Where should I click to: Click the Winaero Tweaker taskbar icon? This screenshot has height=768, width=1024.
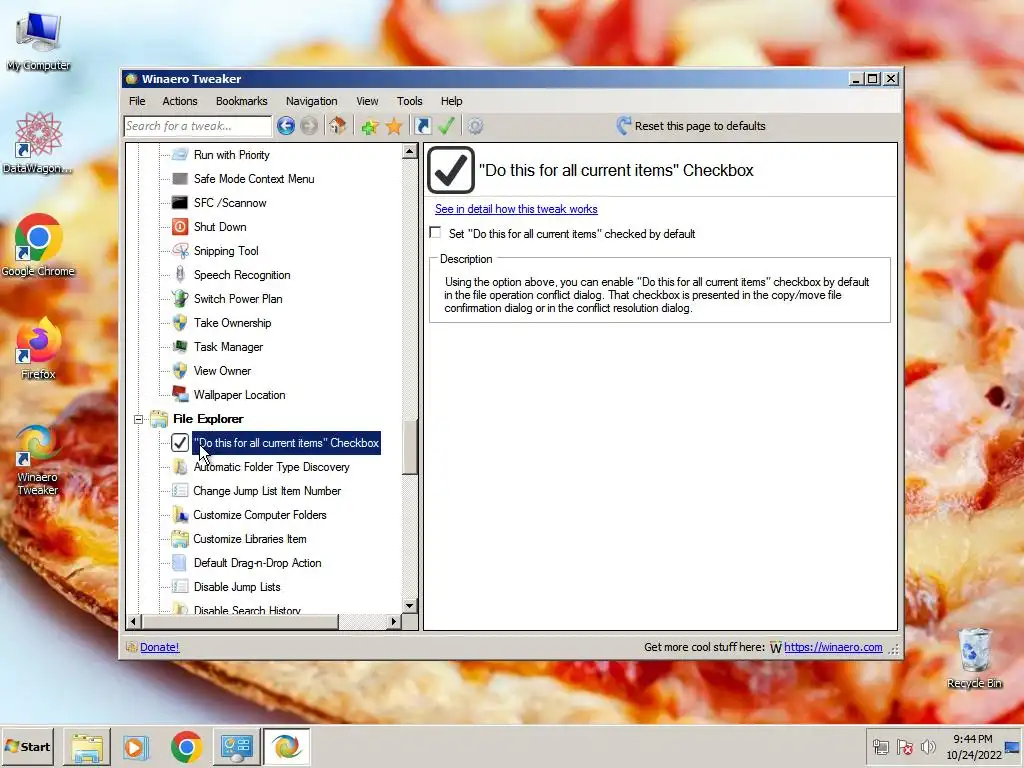(287, 746)
